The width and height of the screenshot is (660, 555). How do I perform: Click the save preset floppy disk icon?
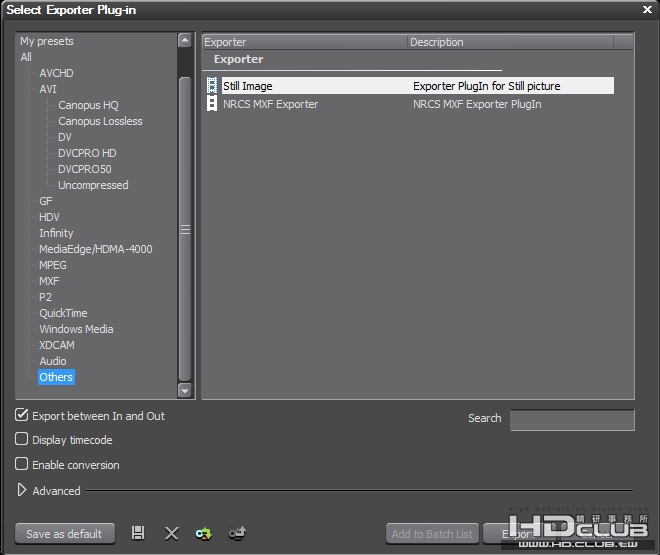point(138,533)
